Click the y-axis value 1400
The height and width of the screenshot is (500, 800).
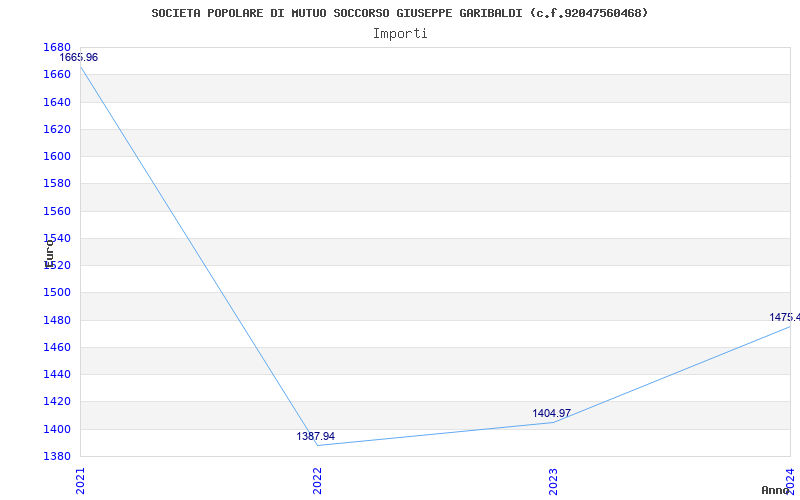(57, 429)
